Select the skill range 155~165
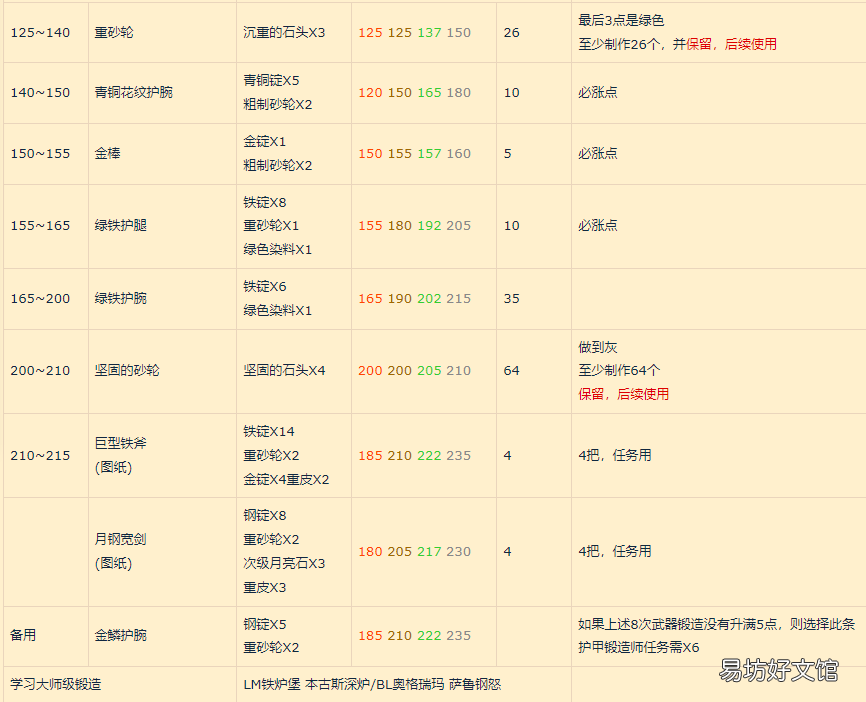The image size is (866, 702). click(40, 226)
